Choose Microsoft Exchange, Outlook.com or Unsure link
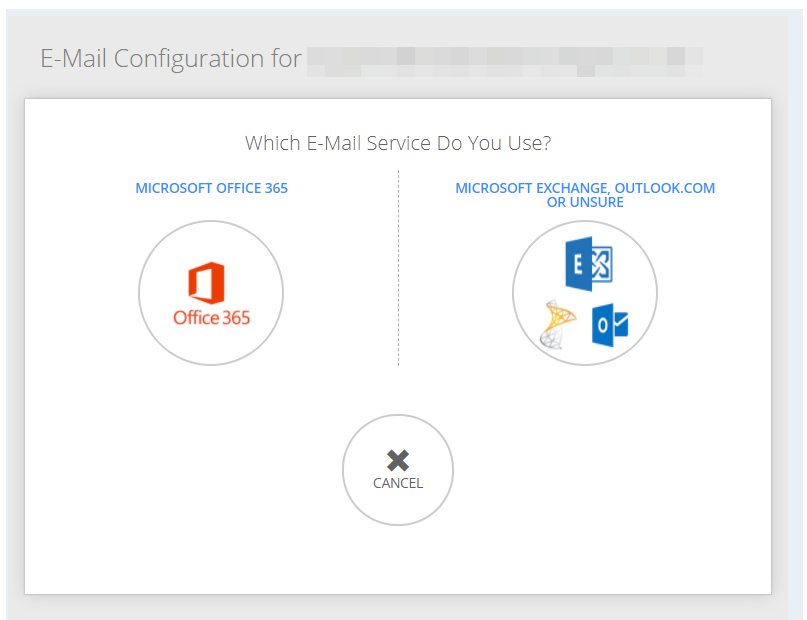Viewport: 807px width, 620px height. (585, 195)
